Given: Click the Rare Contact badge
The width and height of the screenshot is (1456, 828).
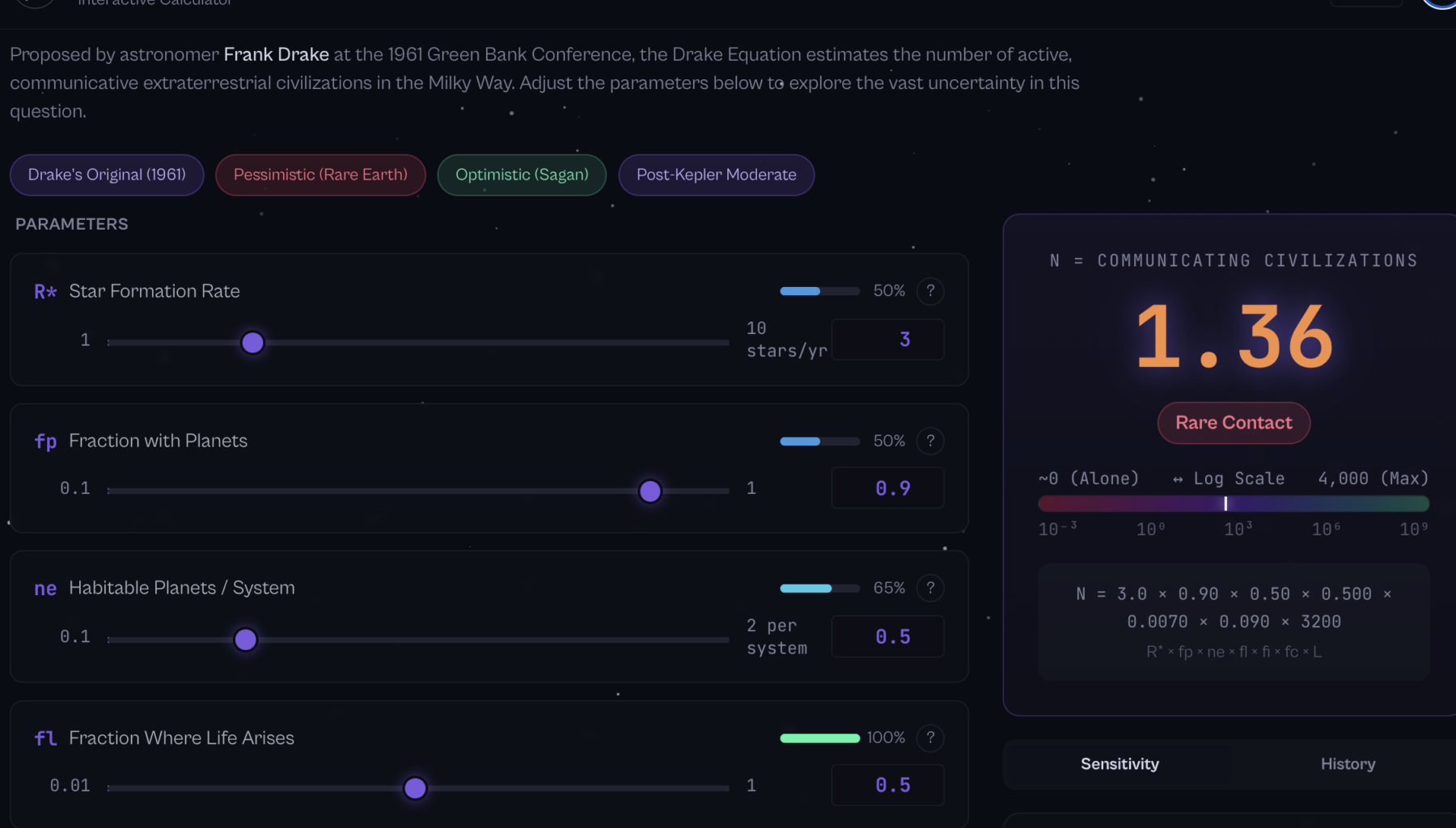Looking at the screenshot, I should pos(1233,422).
